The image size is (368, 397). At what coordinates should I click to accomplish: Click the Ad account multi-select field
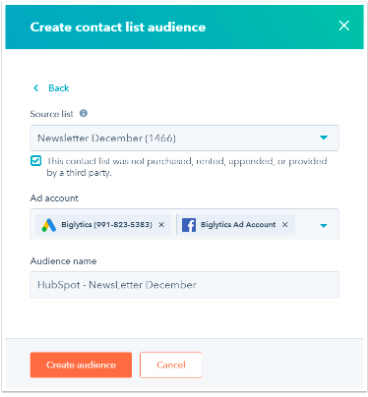click(x=184, y=224)
